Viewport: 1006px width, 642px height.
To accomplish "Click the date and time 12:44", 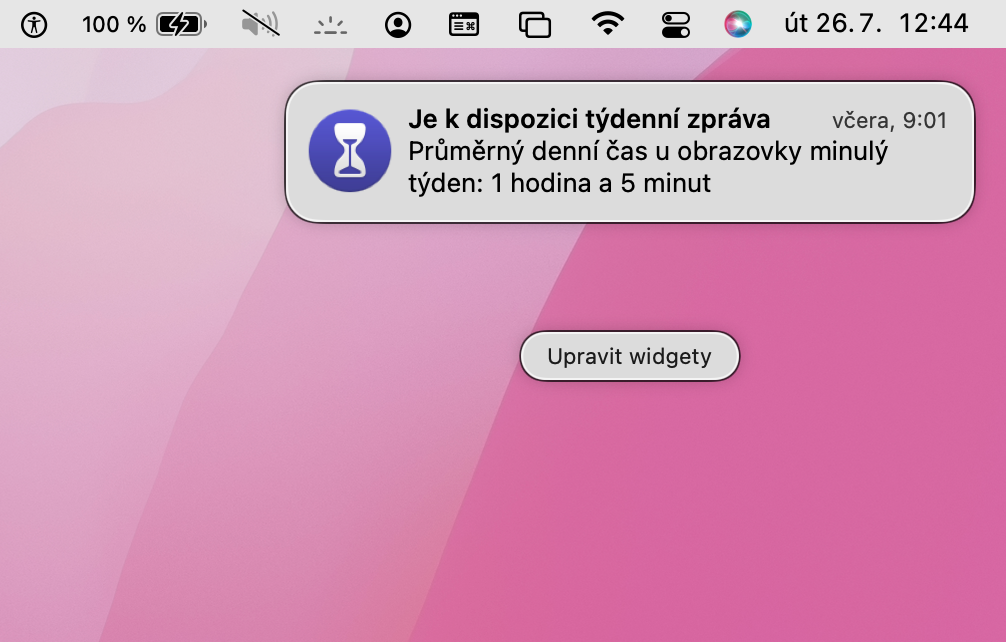I will 876,24.
